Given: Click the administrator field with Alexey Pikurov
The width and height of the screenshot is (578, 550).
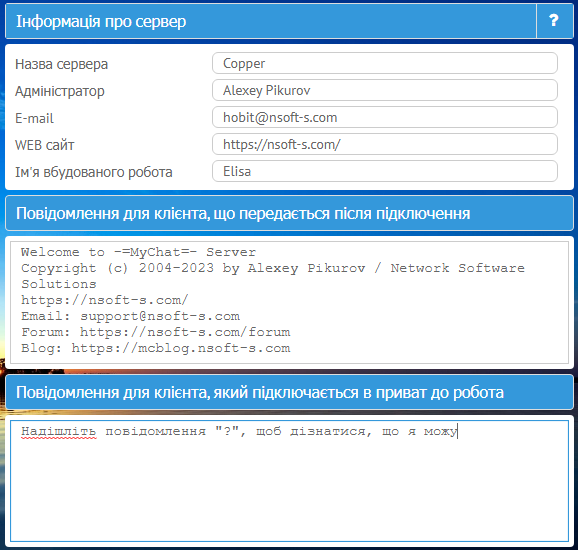Looking at the screenshot, I should click(384, 90).
